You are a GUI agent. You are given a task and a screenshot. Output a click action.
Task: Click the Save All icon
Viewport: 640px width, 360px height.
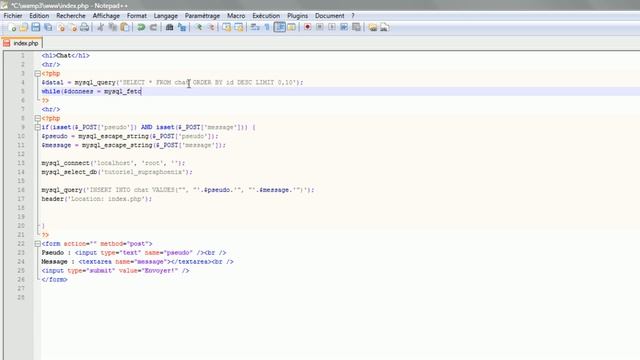48,27
